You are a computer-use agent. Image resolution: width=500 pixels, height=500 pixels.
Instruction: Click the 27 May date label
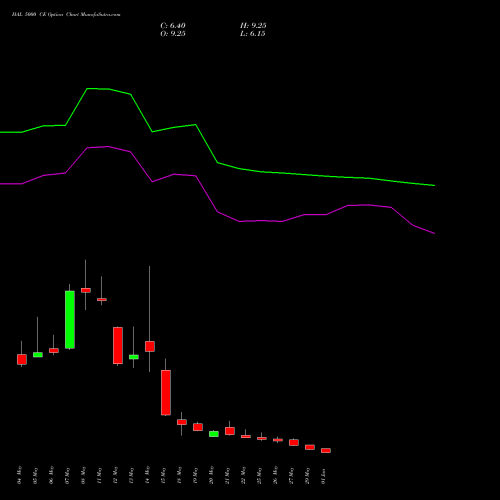click(291, 475)
